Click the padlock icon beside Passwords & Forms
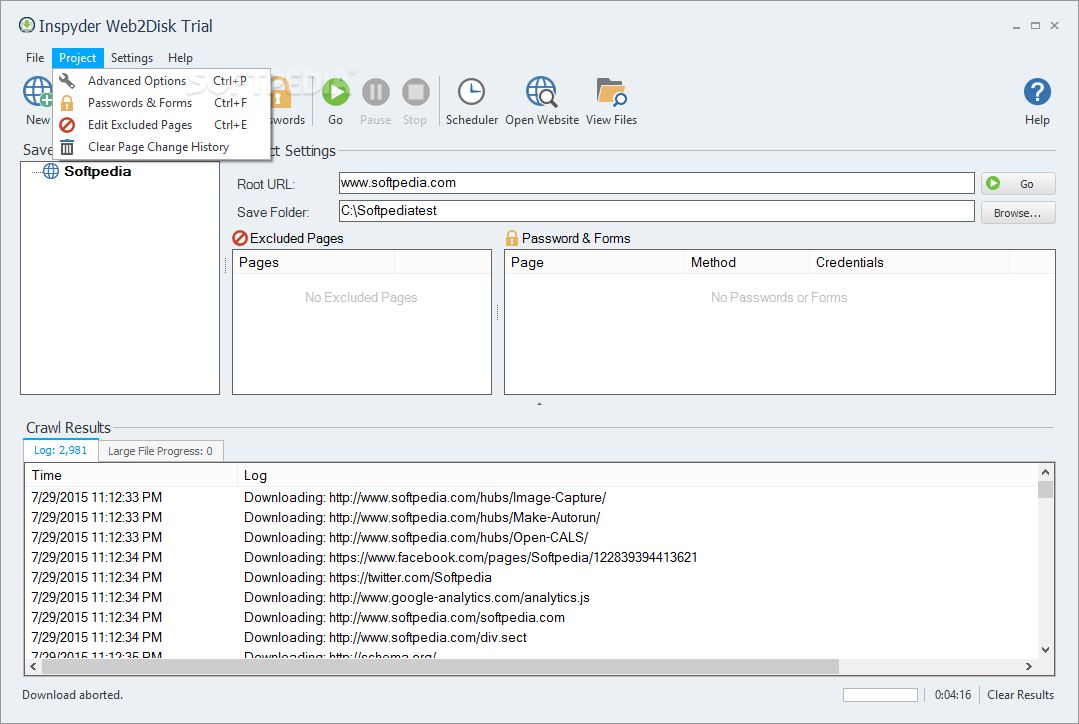 (67, 103)
